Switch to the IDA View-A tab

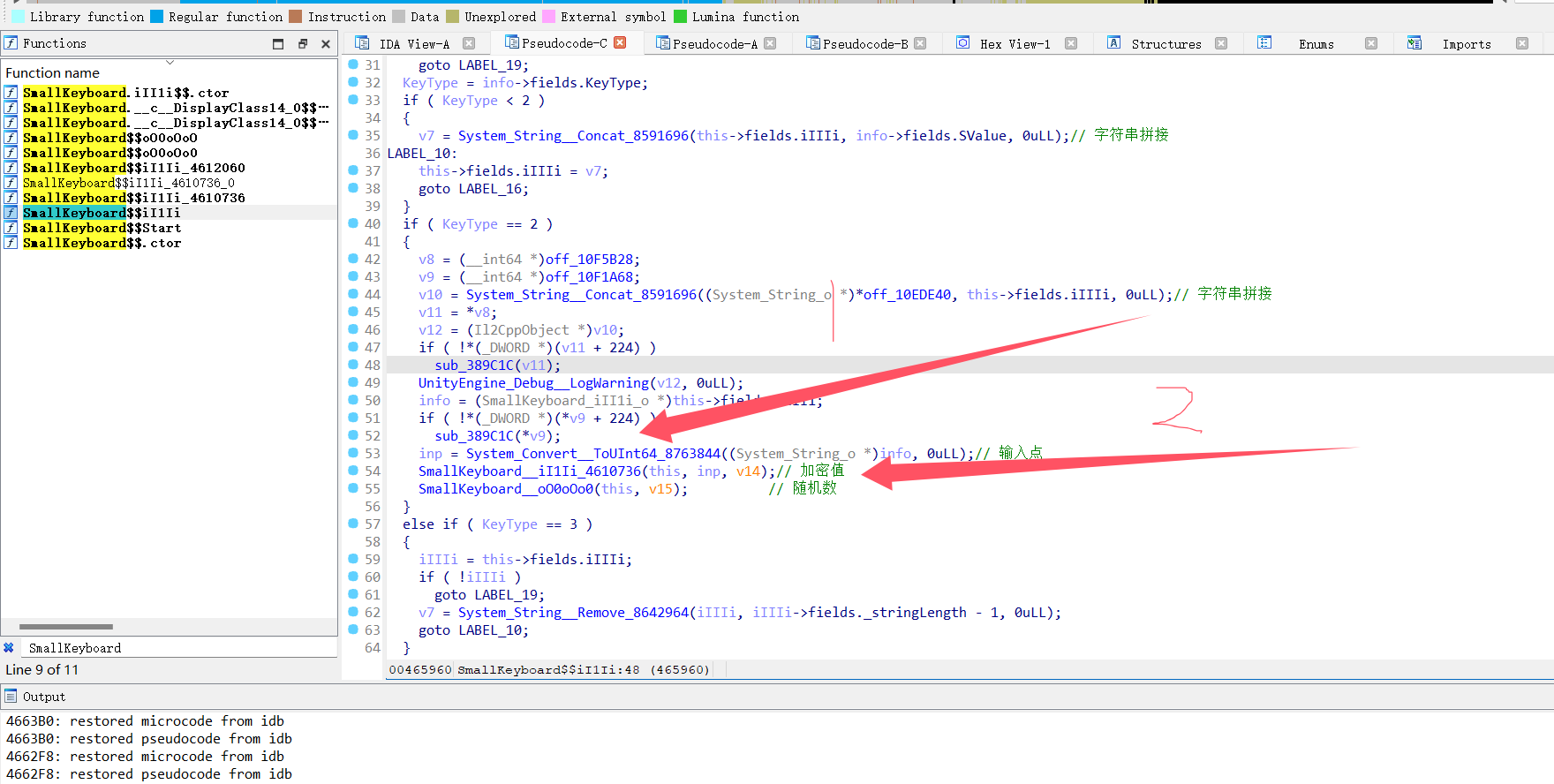(414, 44)
